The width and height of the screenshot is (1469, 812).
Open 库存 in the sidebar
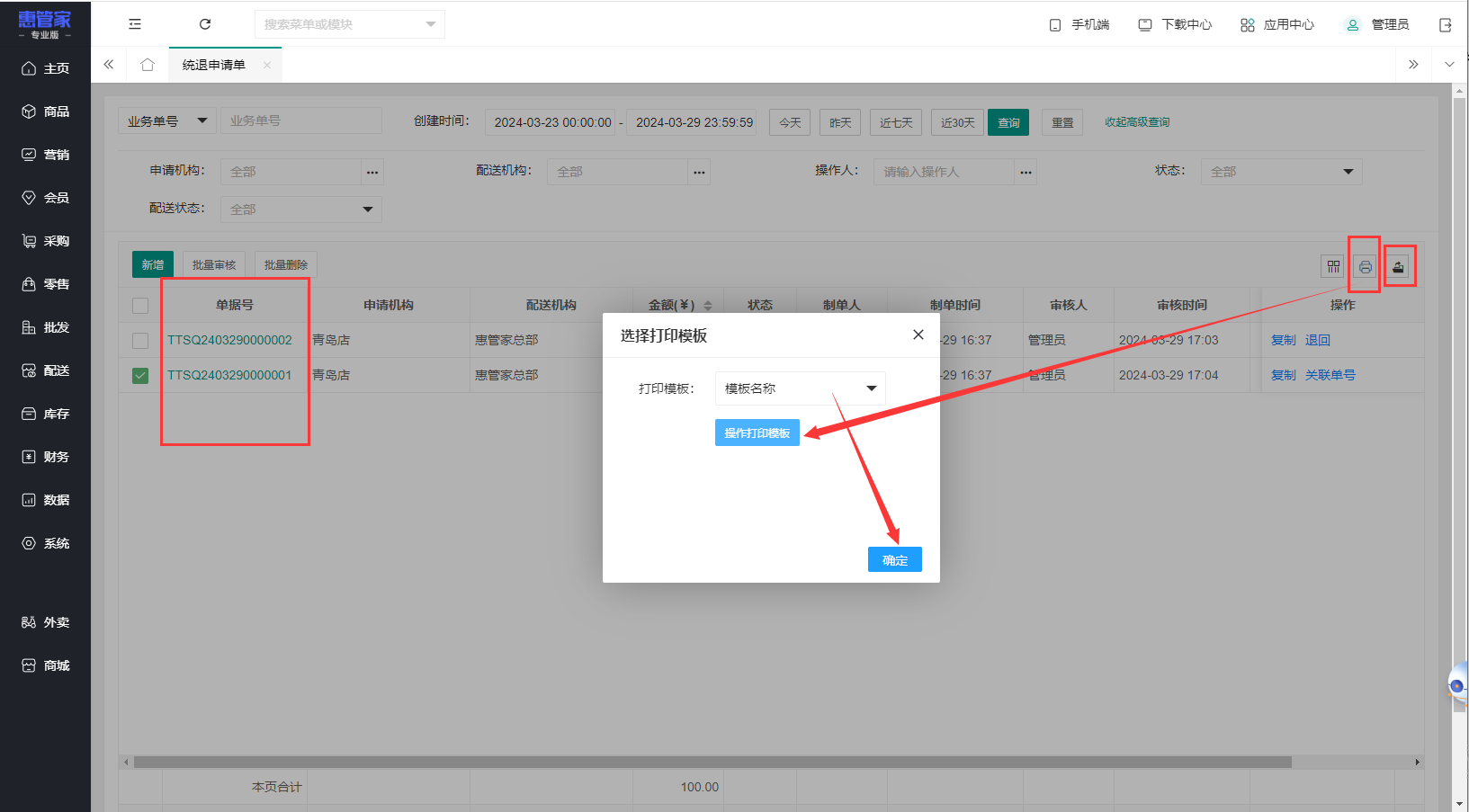pos(45,414)
